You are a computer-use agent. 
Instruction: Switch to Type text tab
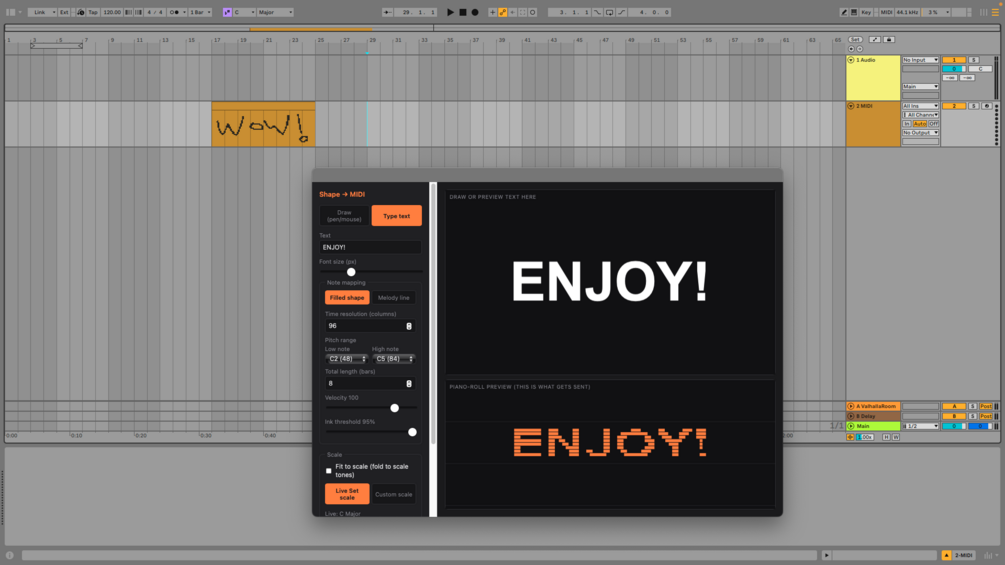pyautogui.click(x=396, y=216)
